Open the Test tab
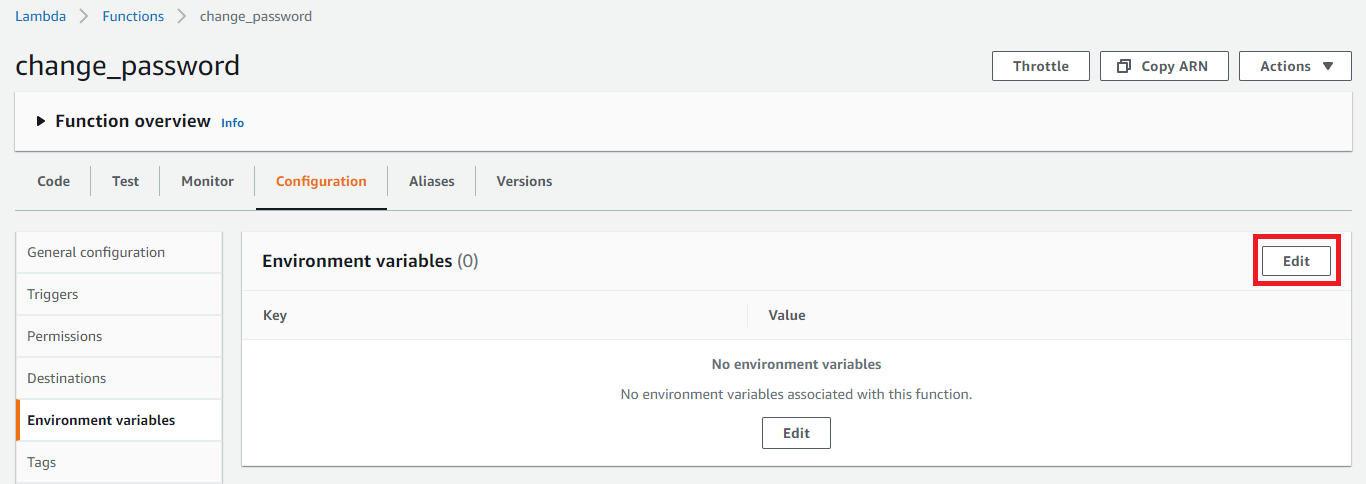Screen dimensions: 1366x484 (125, 181)
